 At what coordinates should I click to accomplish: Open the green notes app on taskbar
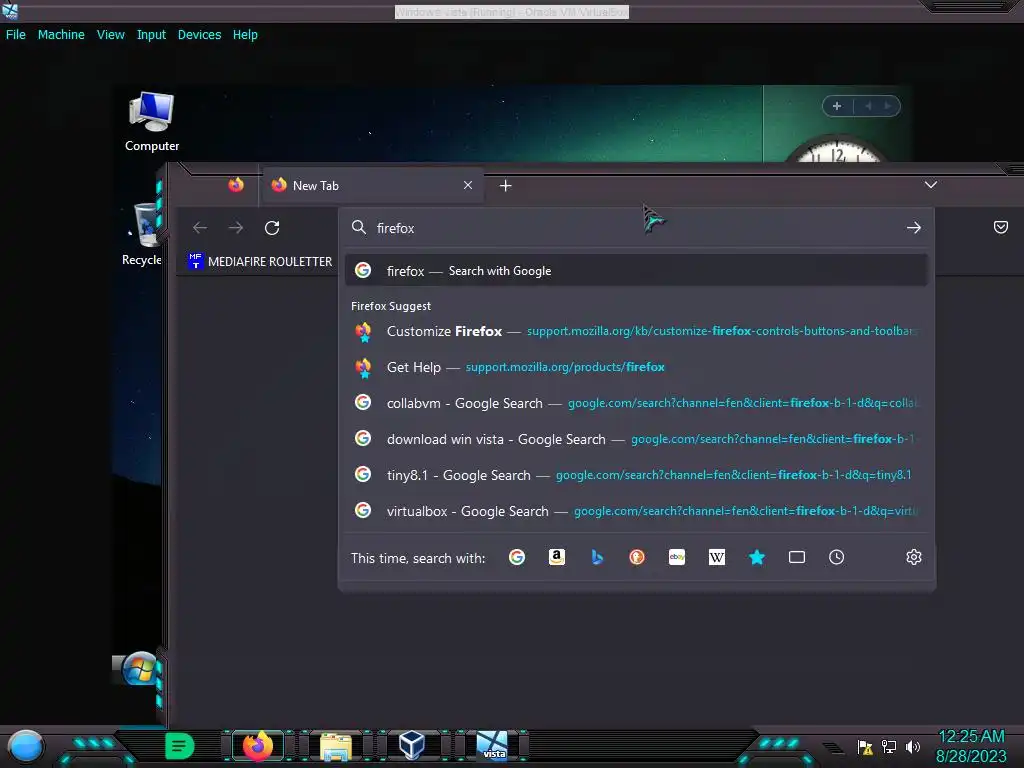[180, 746]
